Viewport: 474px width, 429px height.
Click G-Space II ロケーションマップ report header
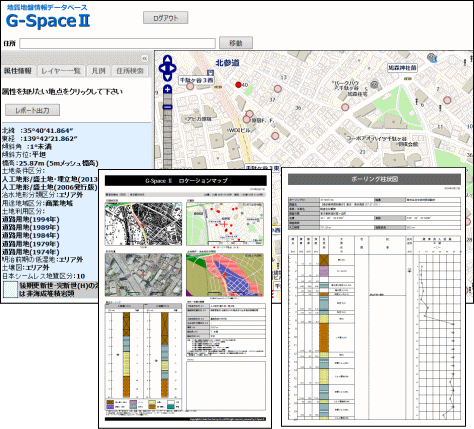coord(186,181)
